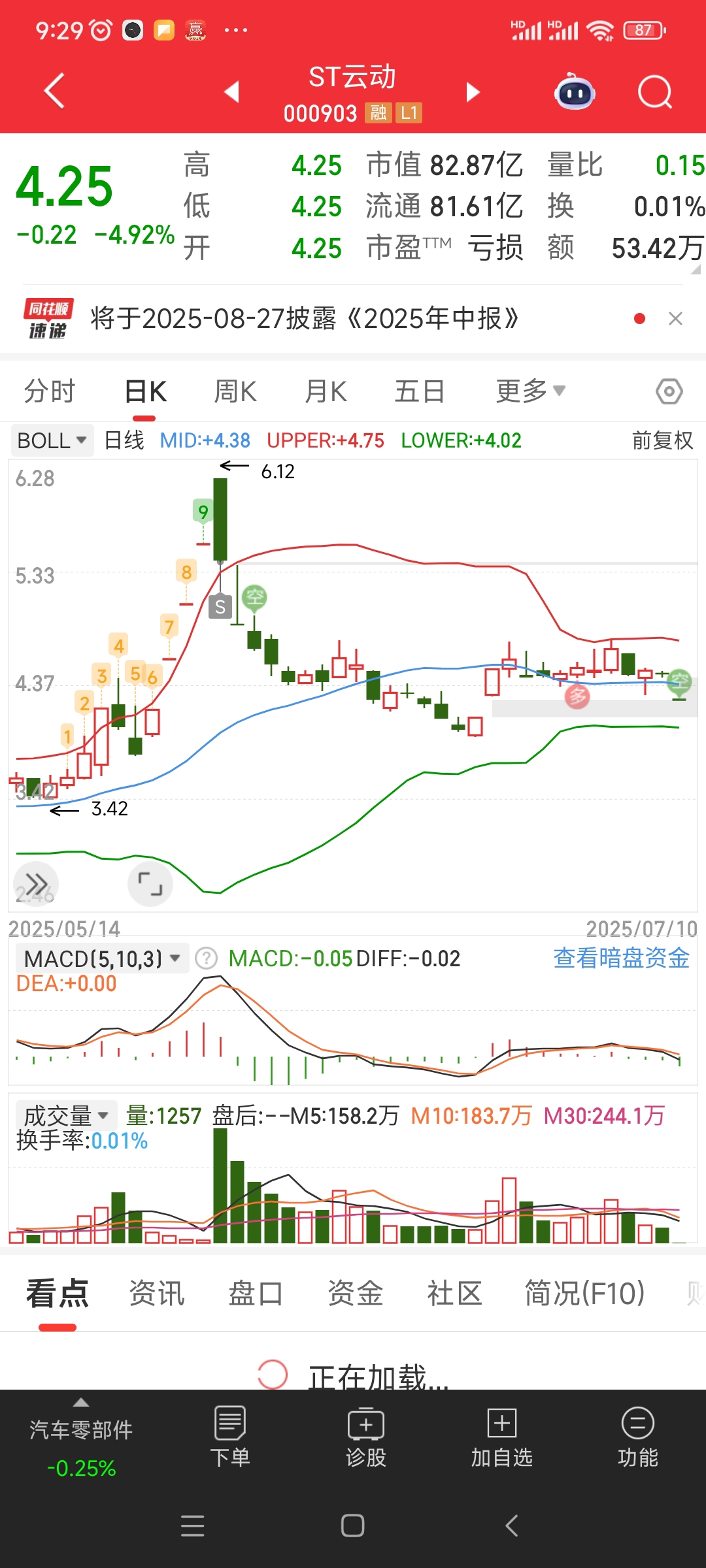Tap the 下单 order icon
The image size is (706, 1568).
tap(230, 1437)
